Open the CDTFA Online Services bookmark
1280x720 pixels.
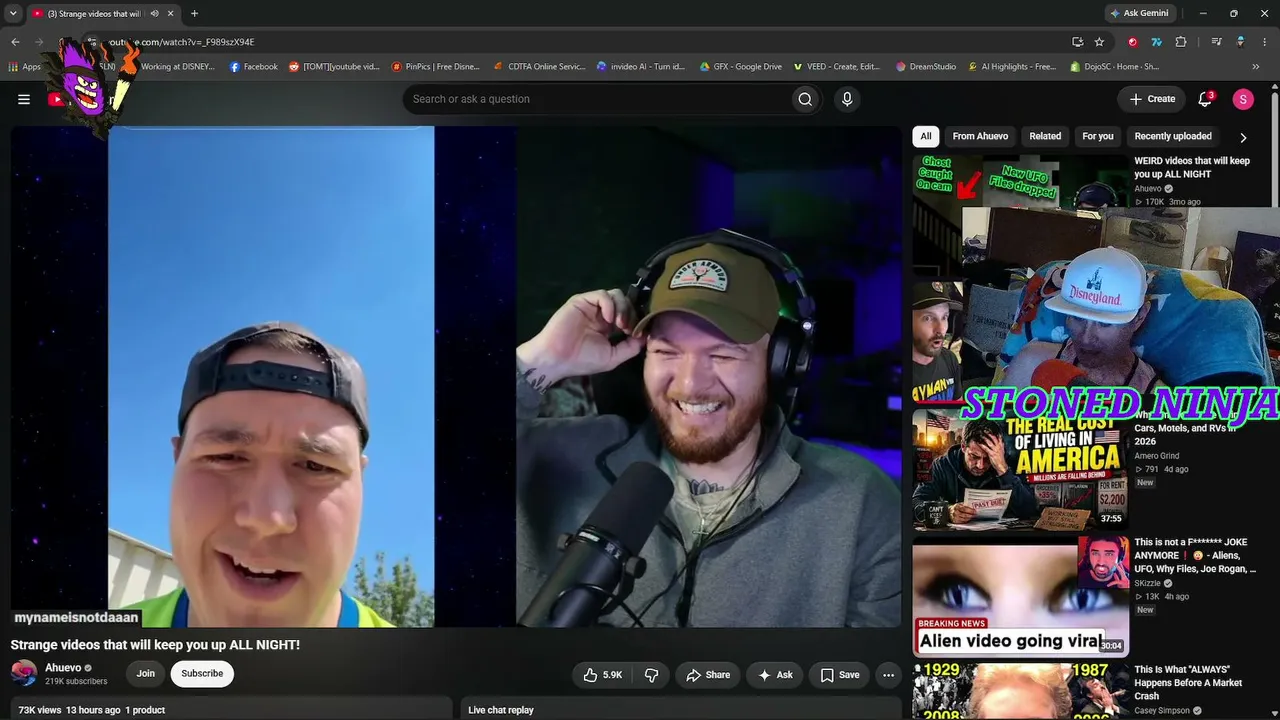[538, 67]
